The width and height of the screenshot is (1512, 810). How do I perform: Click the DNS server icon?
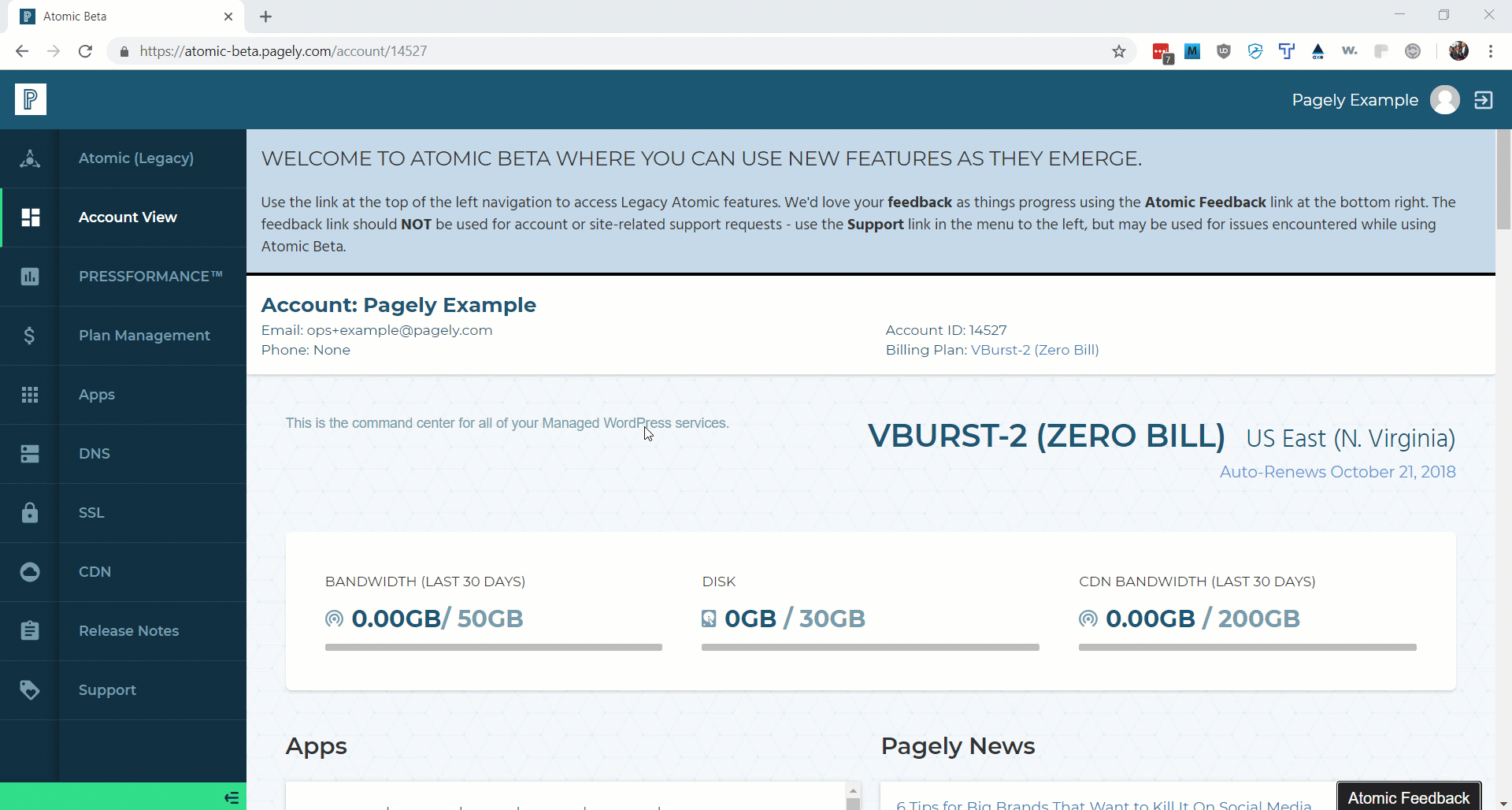[30, 454]
